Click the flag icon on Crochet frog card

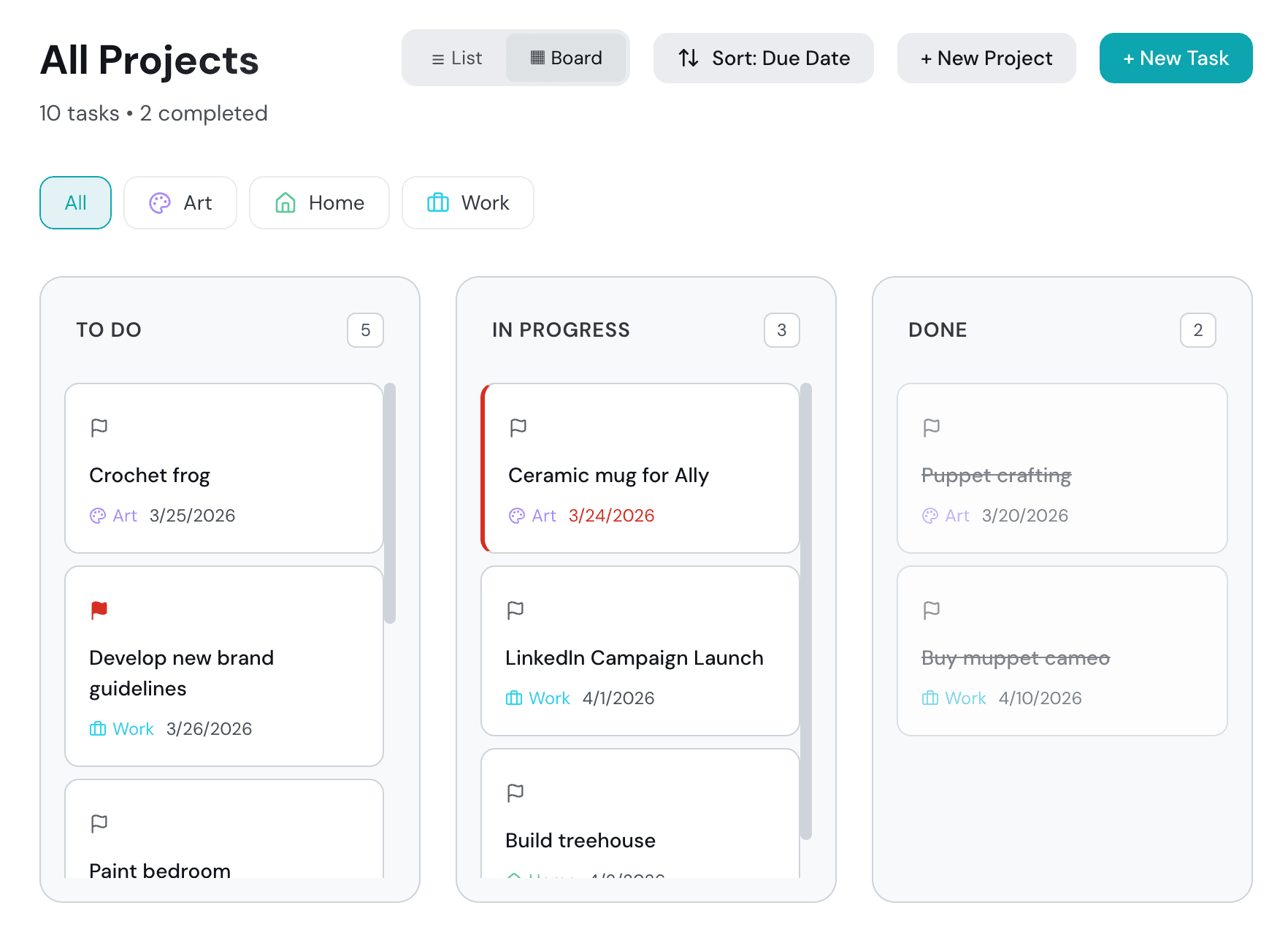99,427
